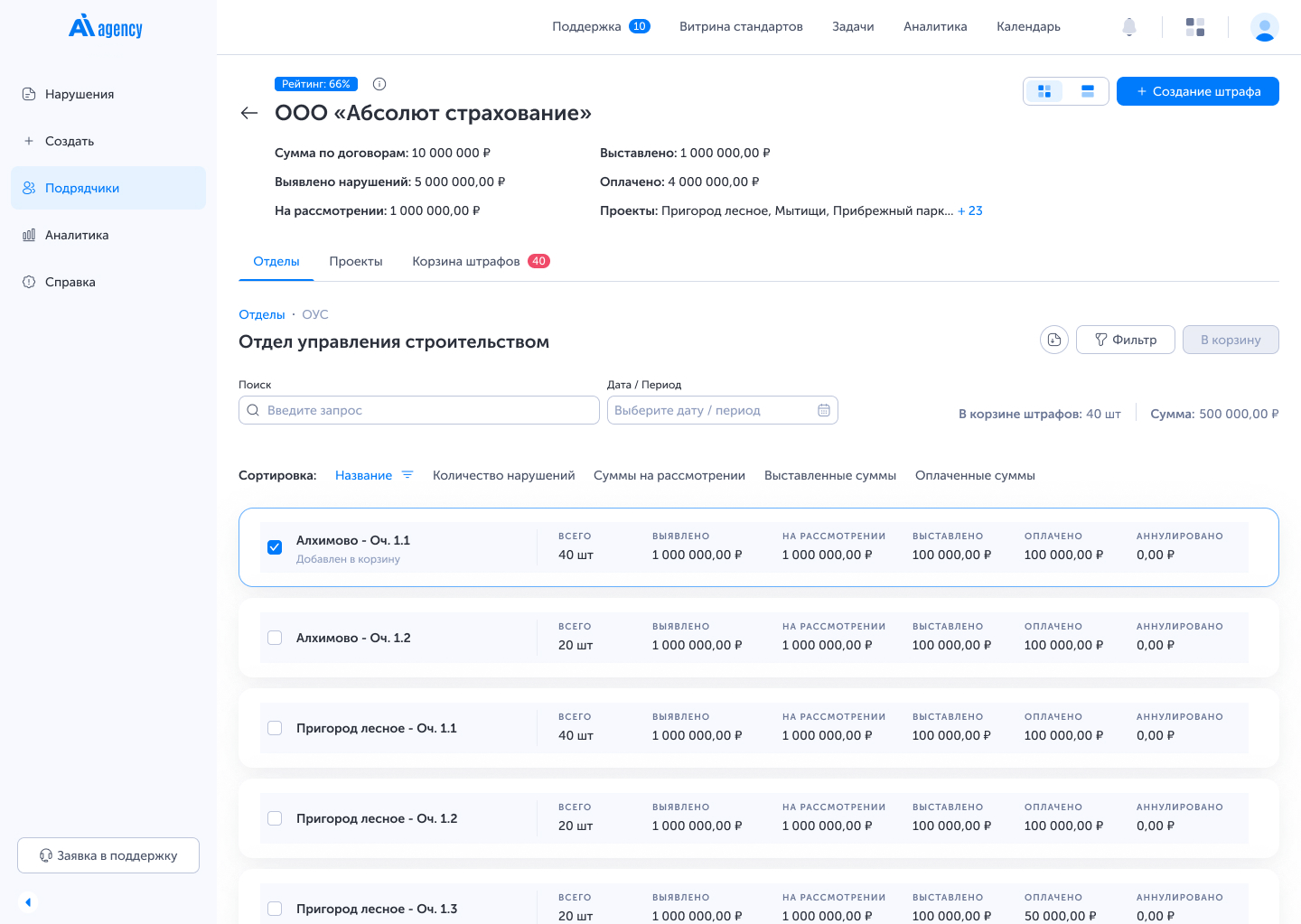Switch to the Проекты tab
This screenshot has height=924, width=1301.
pos(356,261)
